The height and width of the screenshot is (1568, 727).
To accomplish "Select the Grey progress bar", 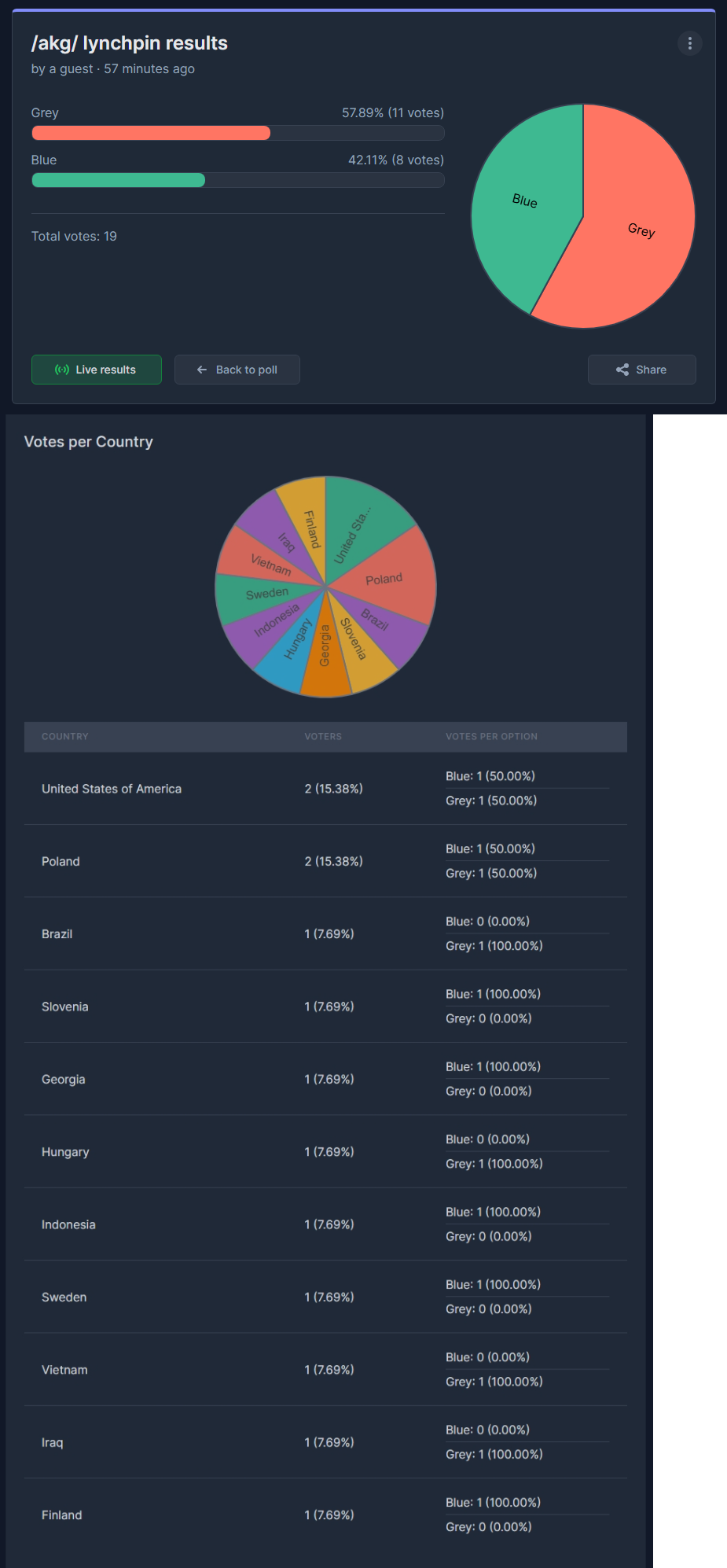I will 237,133.
